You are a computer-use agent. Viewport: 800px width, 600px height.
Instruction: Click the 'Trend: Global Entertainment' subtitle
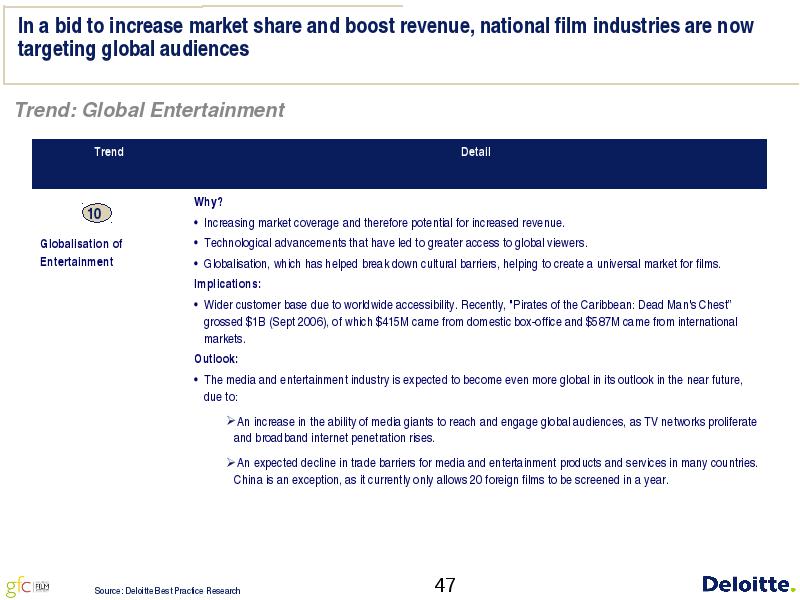149,110
